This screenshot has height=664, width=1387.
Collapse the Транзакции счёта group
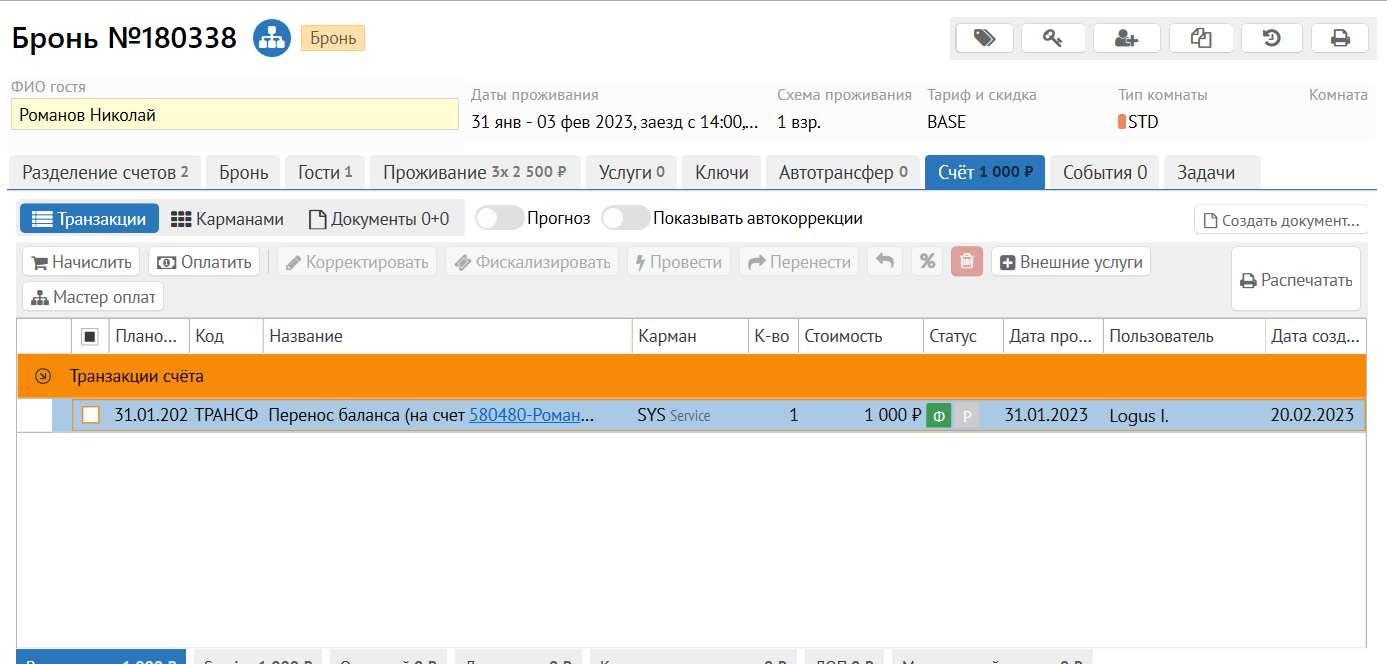[43, 376]
